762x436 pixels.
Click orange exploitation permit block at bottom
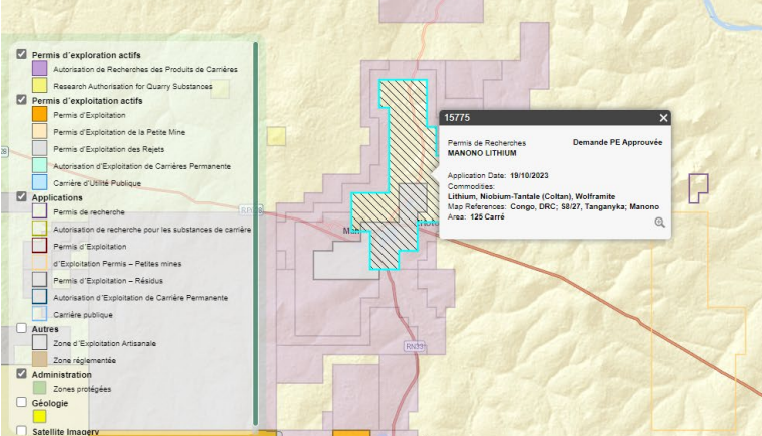coord(351,433)
